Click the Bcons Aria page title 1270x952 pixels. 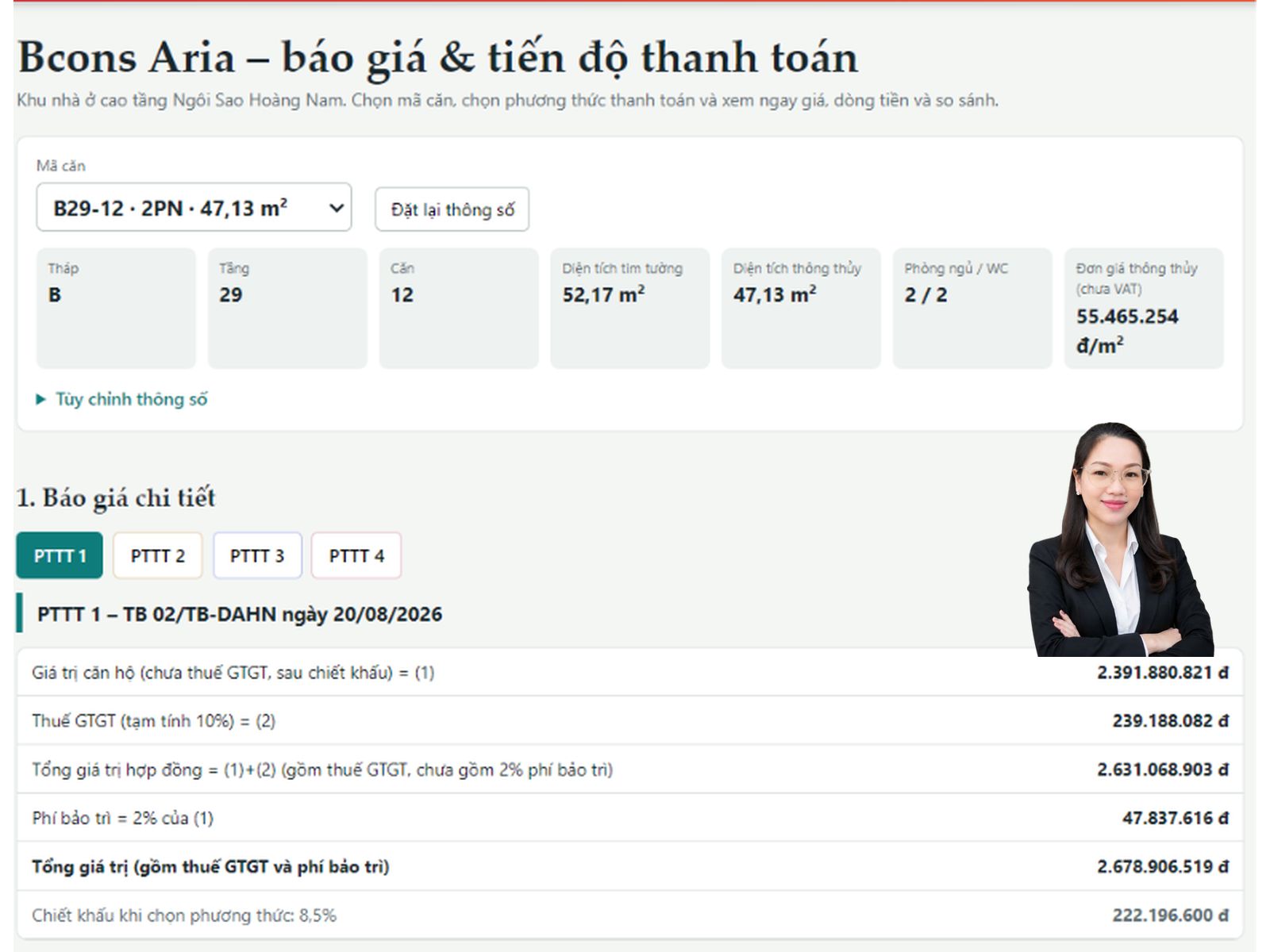click(x=437, y=57)
